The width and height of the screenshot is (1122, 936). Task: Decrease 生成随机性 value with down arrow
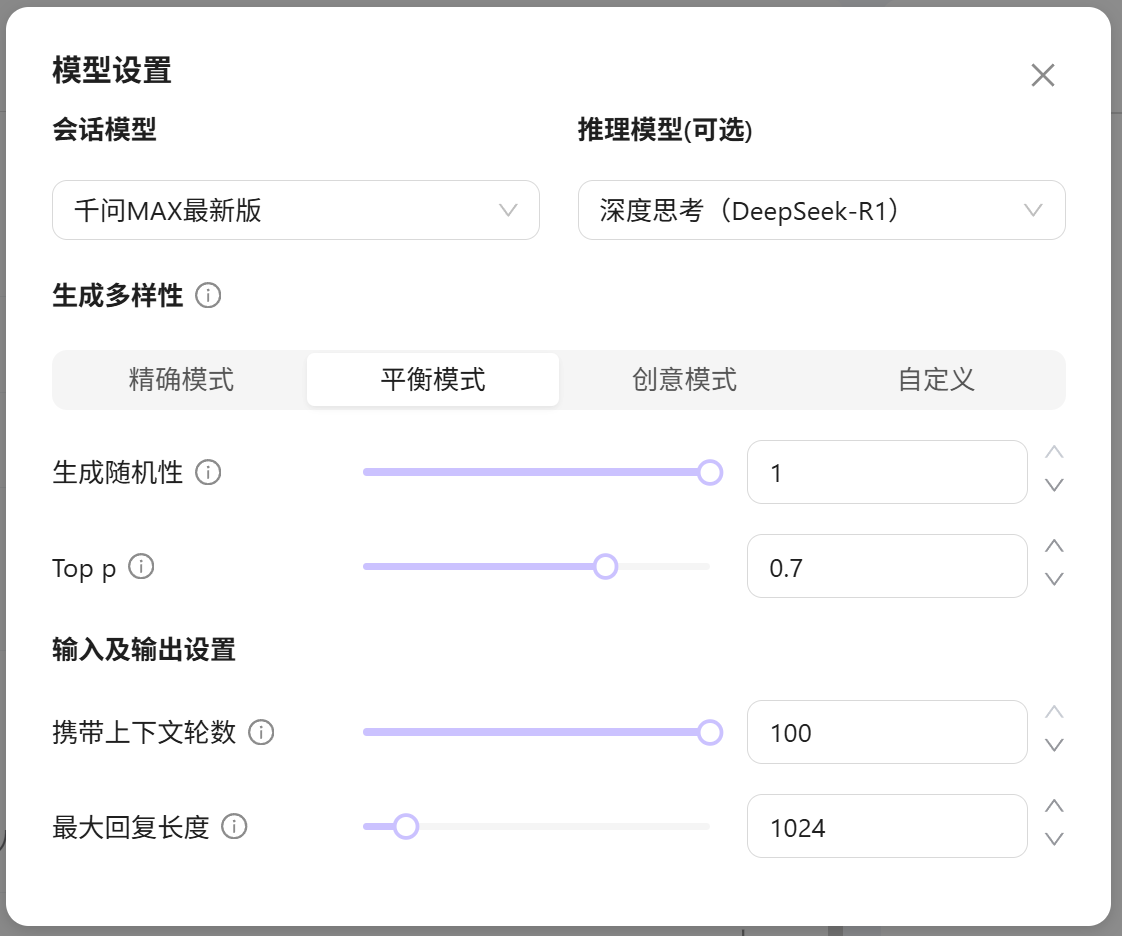point(1054,486)
